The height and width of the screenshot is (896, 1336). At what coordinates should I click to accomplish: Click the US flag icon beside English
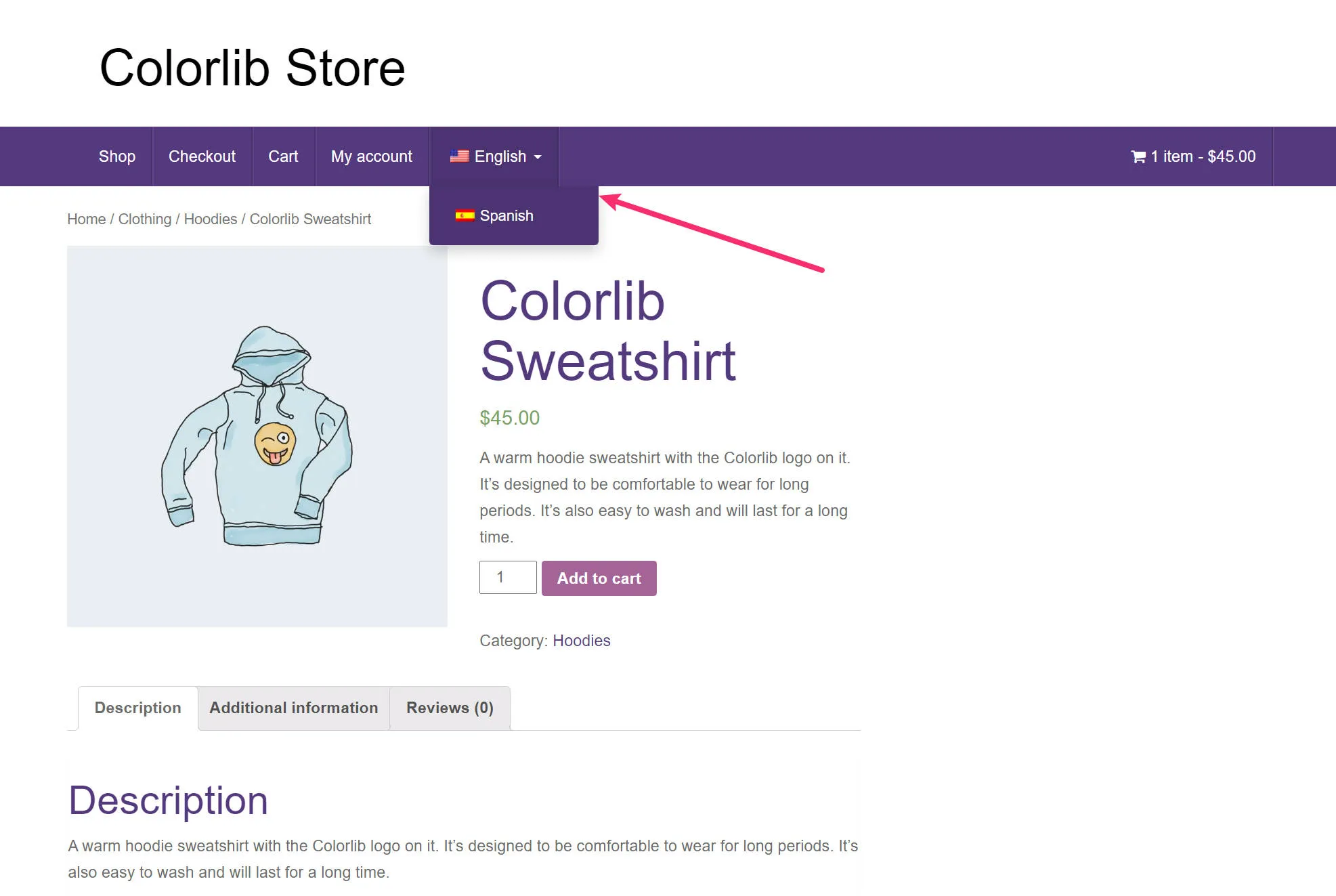[459, 156]
